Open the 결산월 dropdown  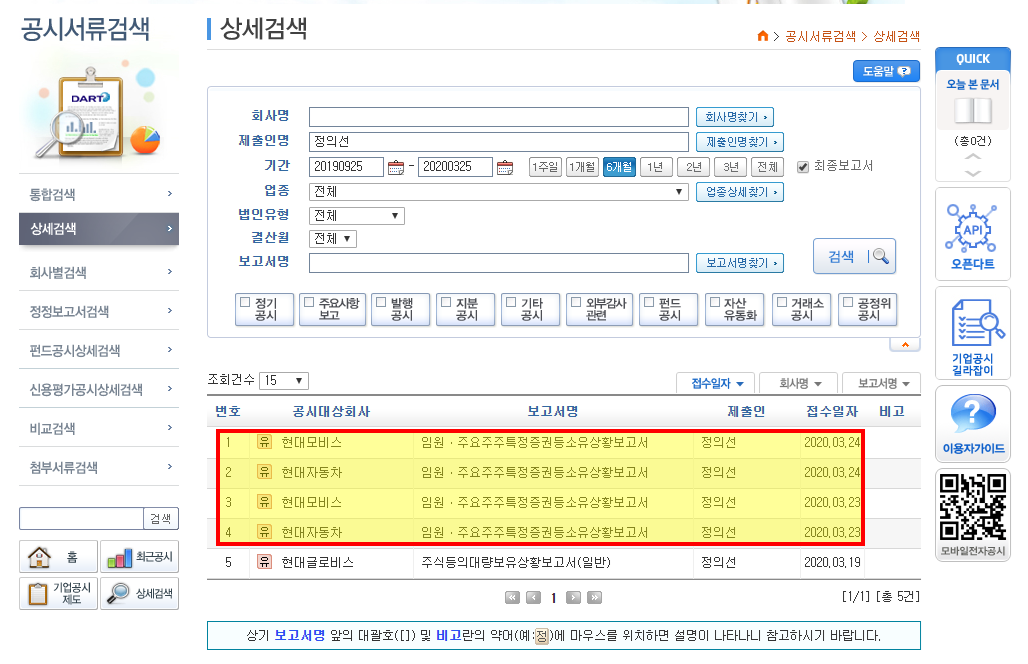pyautogui.click(x=332, y=239)
